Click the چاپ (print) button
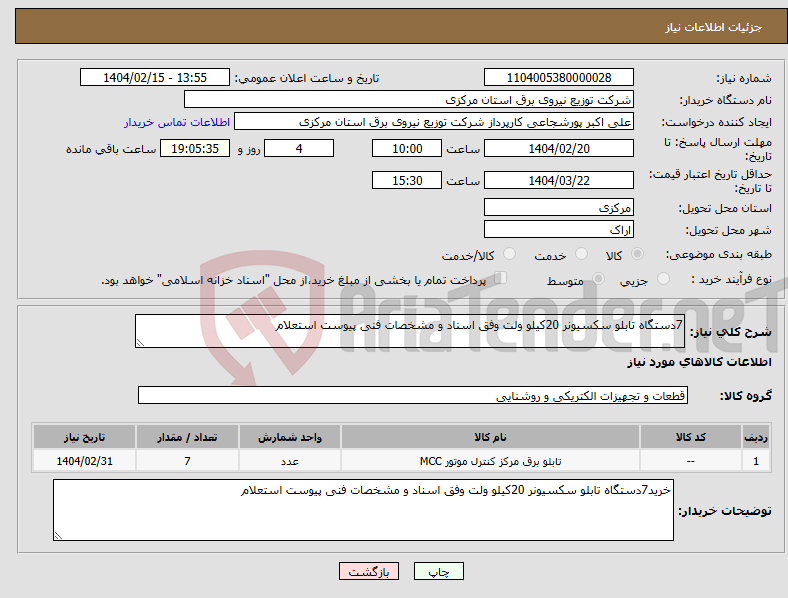The image size is (788, 598). tap(438, 571)
